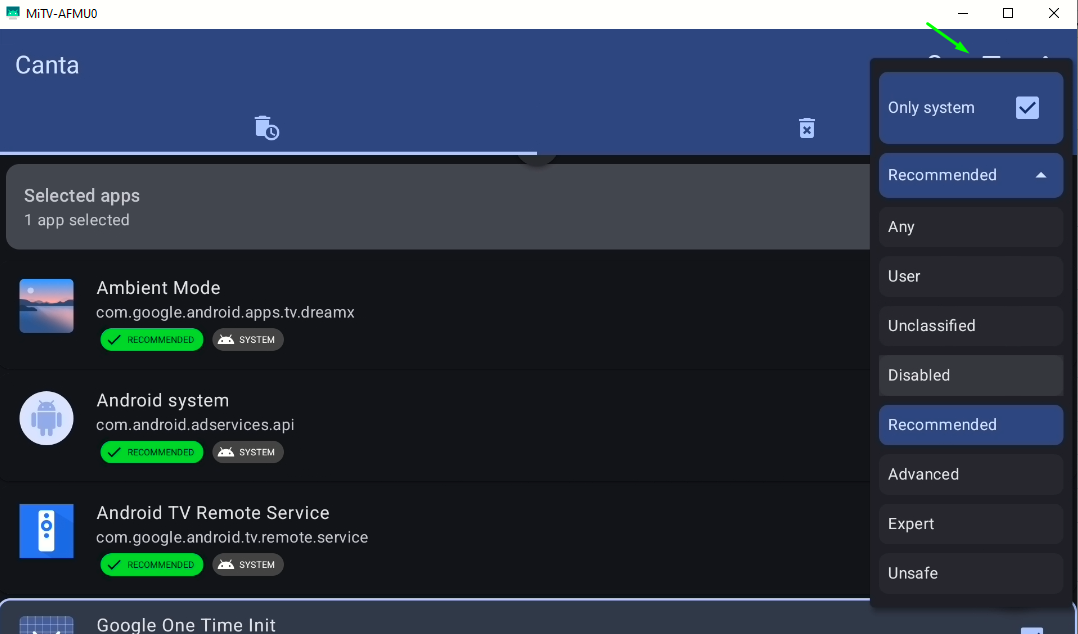
Task: Switch to the uninstalled apps trash tab
Action: [x=806, y=128]
